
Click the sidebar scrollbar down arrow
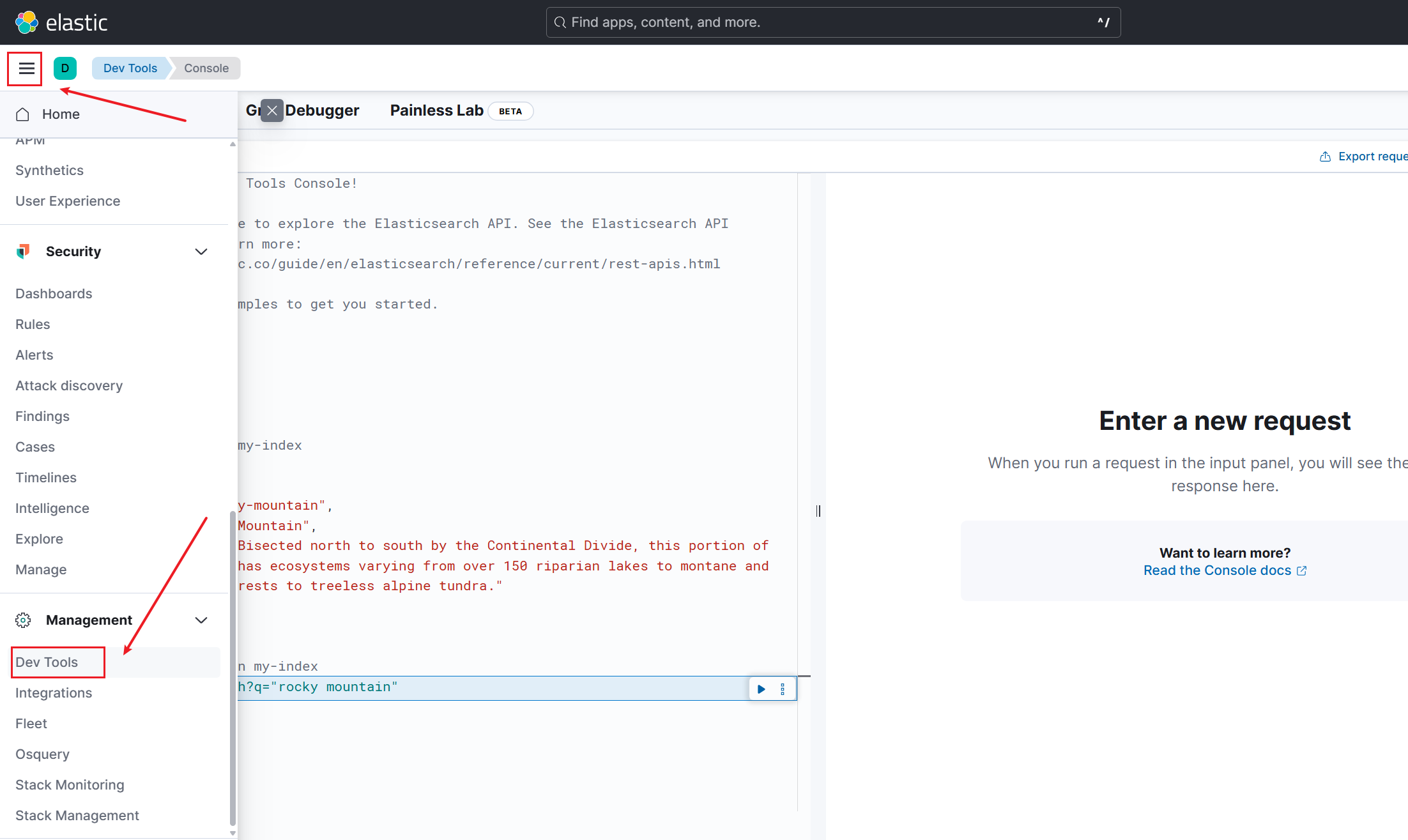pyautogui.click(x=233, y=833)
